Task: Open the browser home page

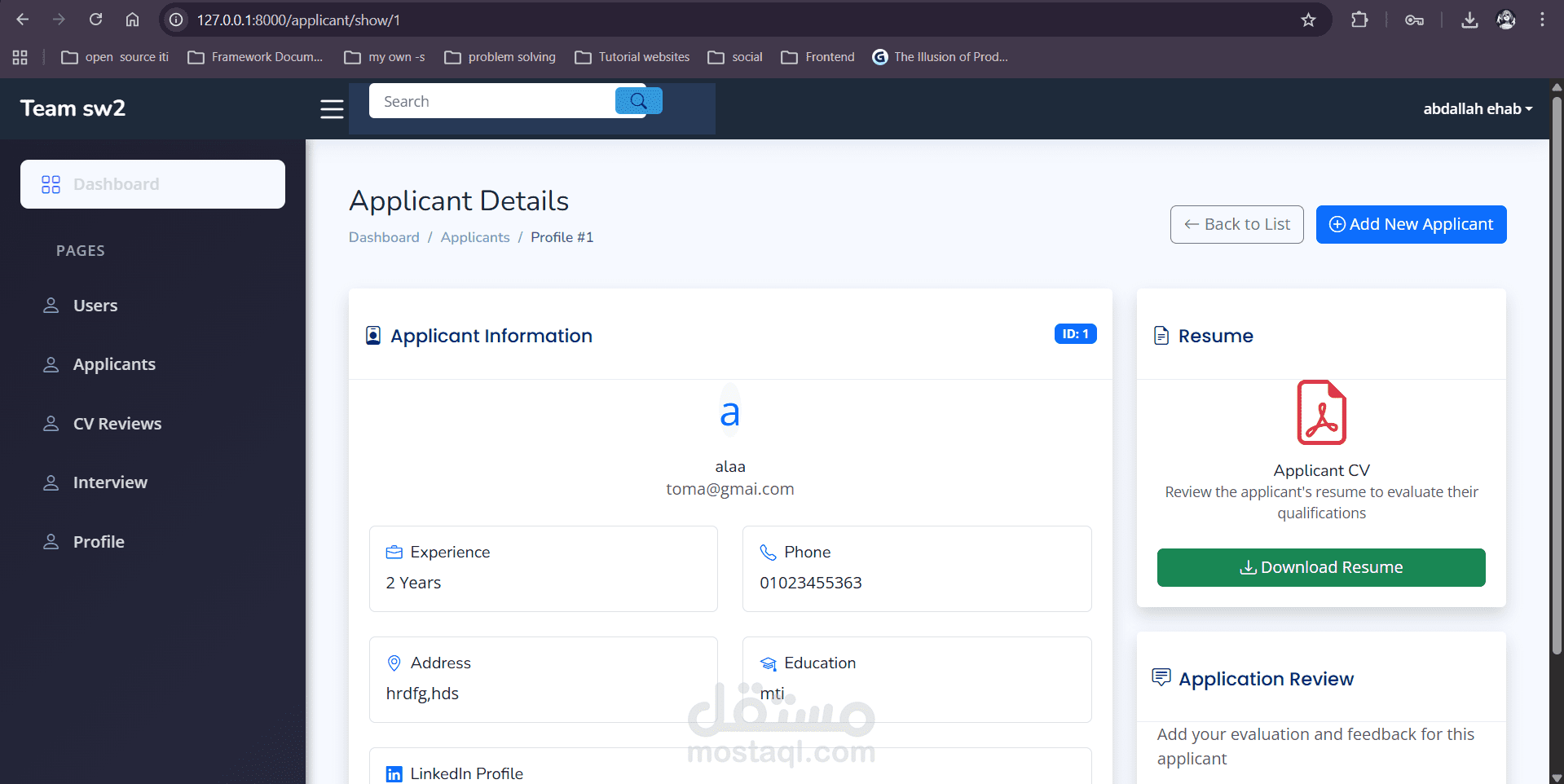Action: click(132, 20)
